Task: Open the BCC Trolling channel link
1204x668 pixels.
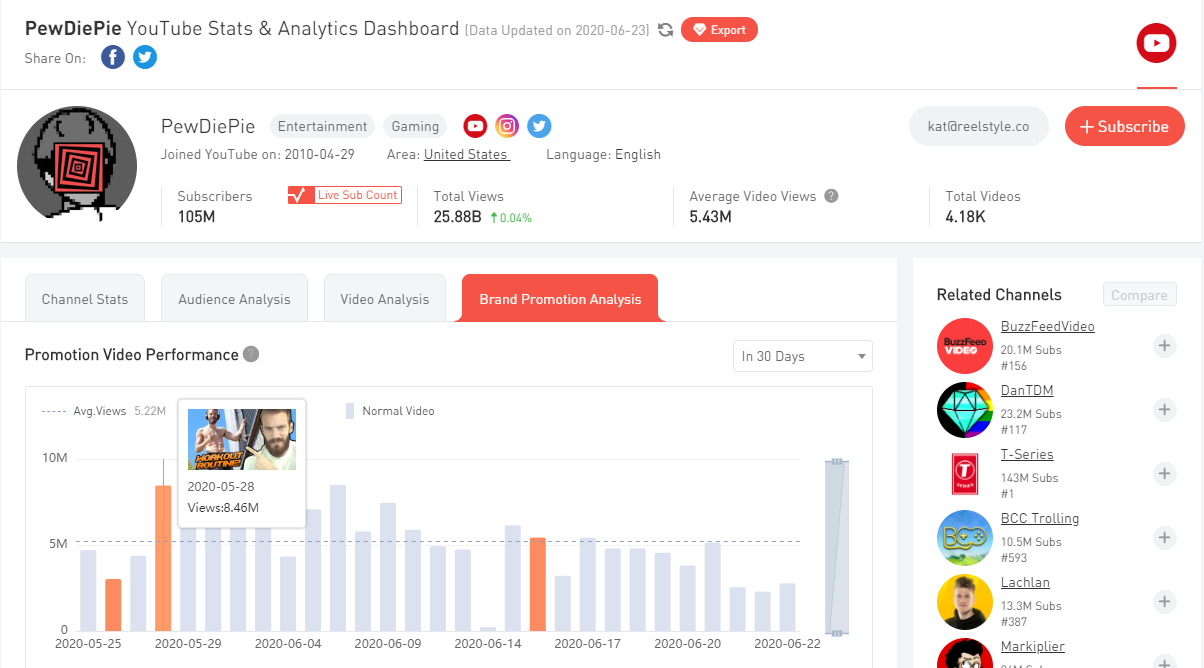Action: click(x=1040, y=519)
